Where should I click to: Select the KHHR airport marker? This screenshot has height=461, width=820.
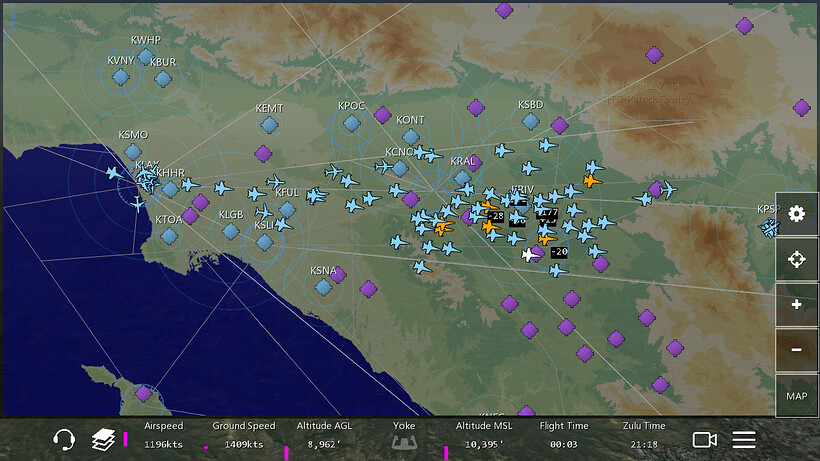click(170, 189)
